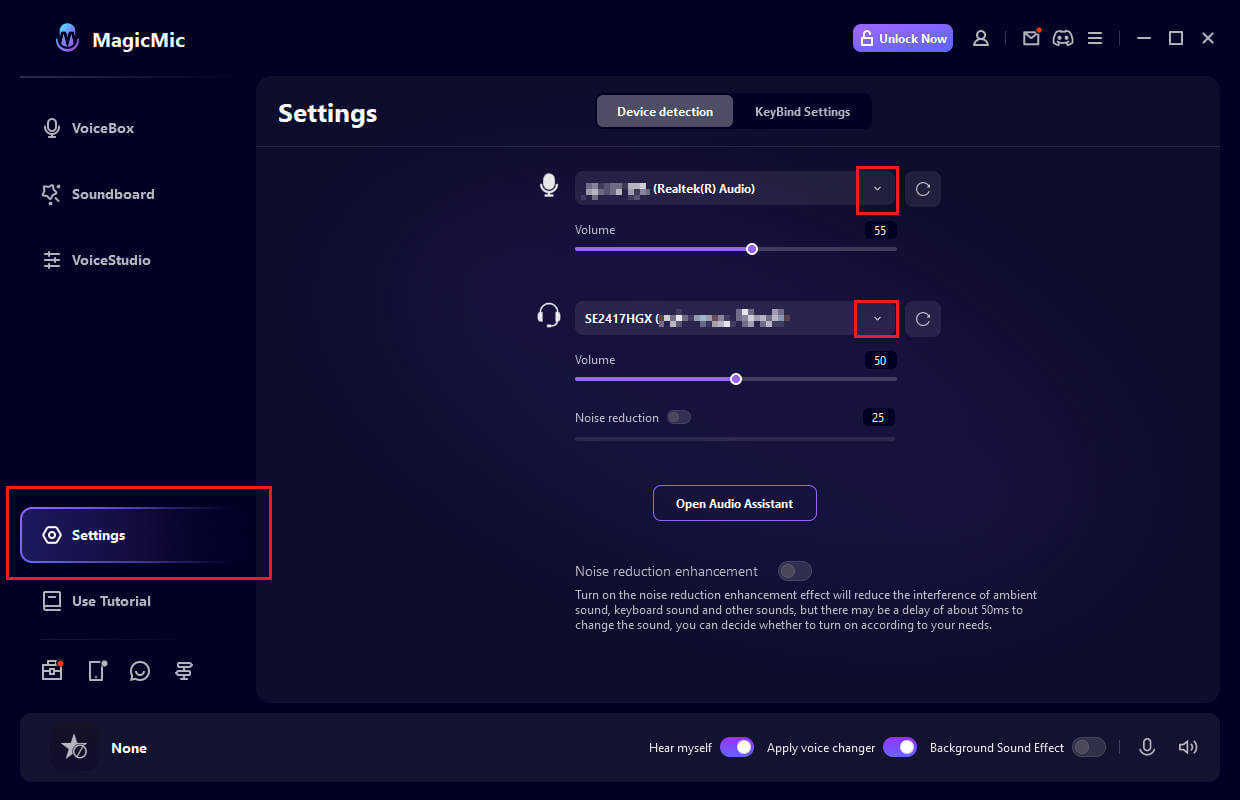
Task: Expand the microphone device dropdown
Action: [877, 188]
